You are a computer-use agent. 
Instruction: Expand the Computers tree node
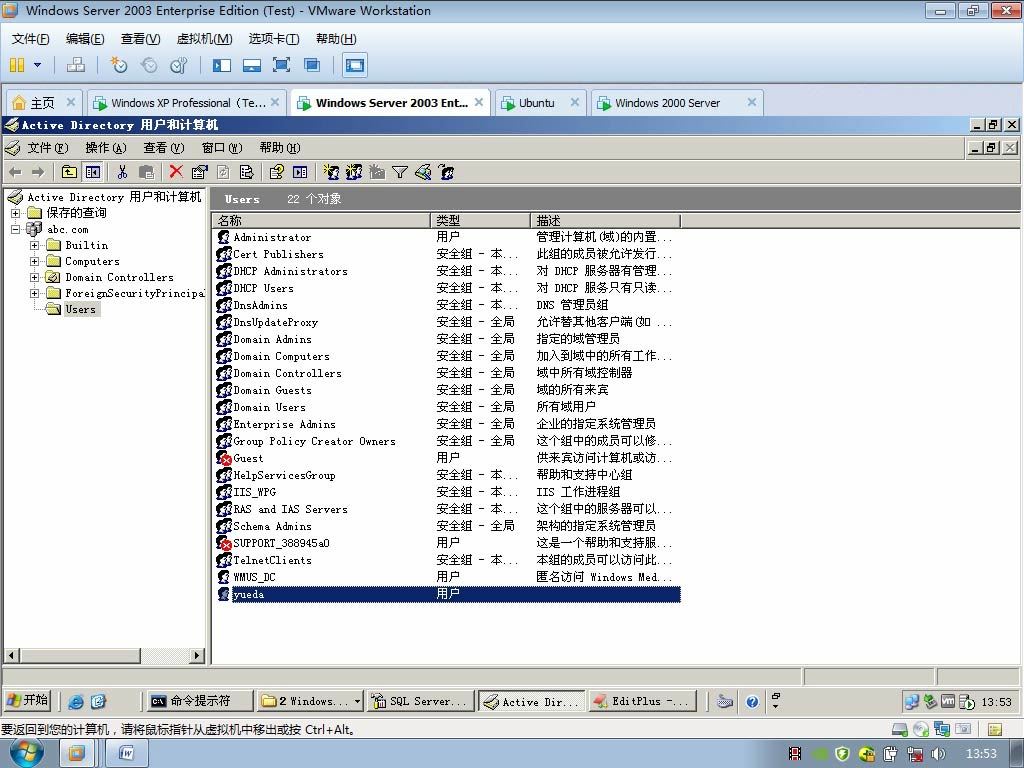(35, 261)
